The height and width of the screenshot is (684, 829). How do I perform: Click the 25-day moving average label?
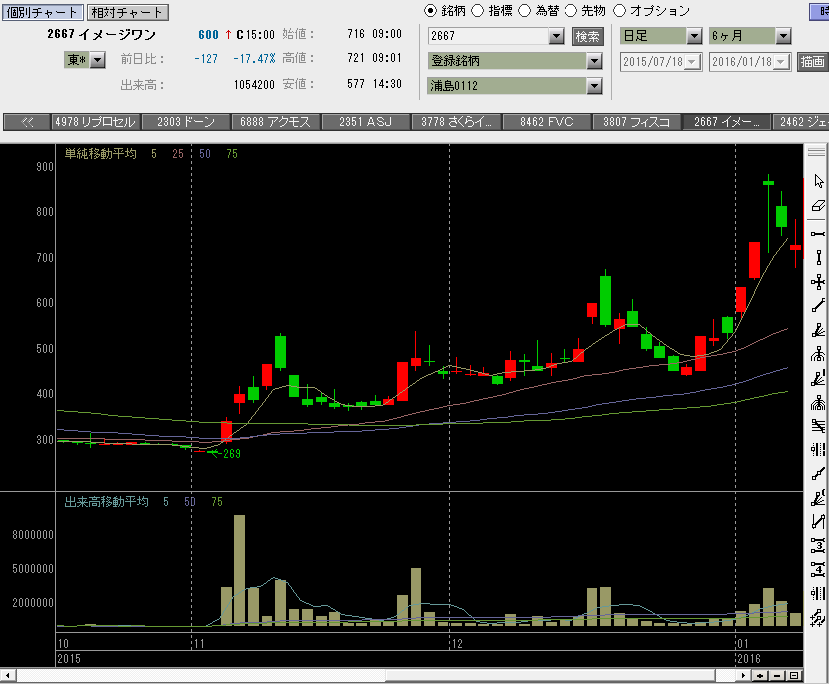point(178,154)
